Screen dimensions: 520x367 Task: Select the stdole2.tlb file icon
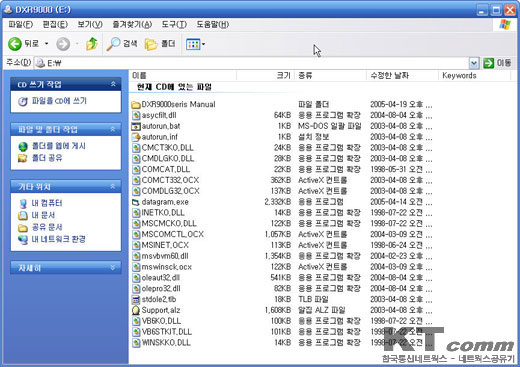(136, 300)
